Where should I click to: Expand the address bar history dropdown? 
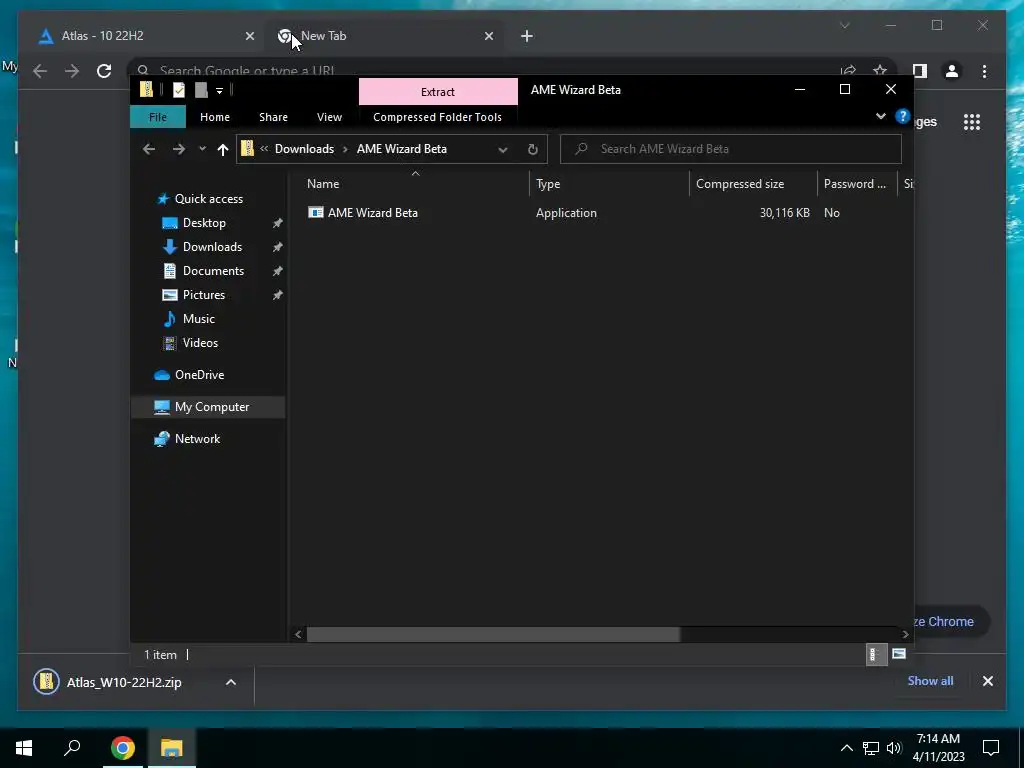(503, 149)
